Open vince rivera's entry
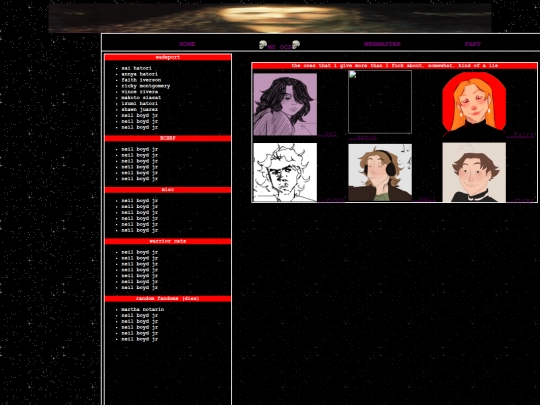This screenshot has width=540, height=405. [x=139, y=92]
